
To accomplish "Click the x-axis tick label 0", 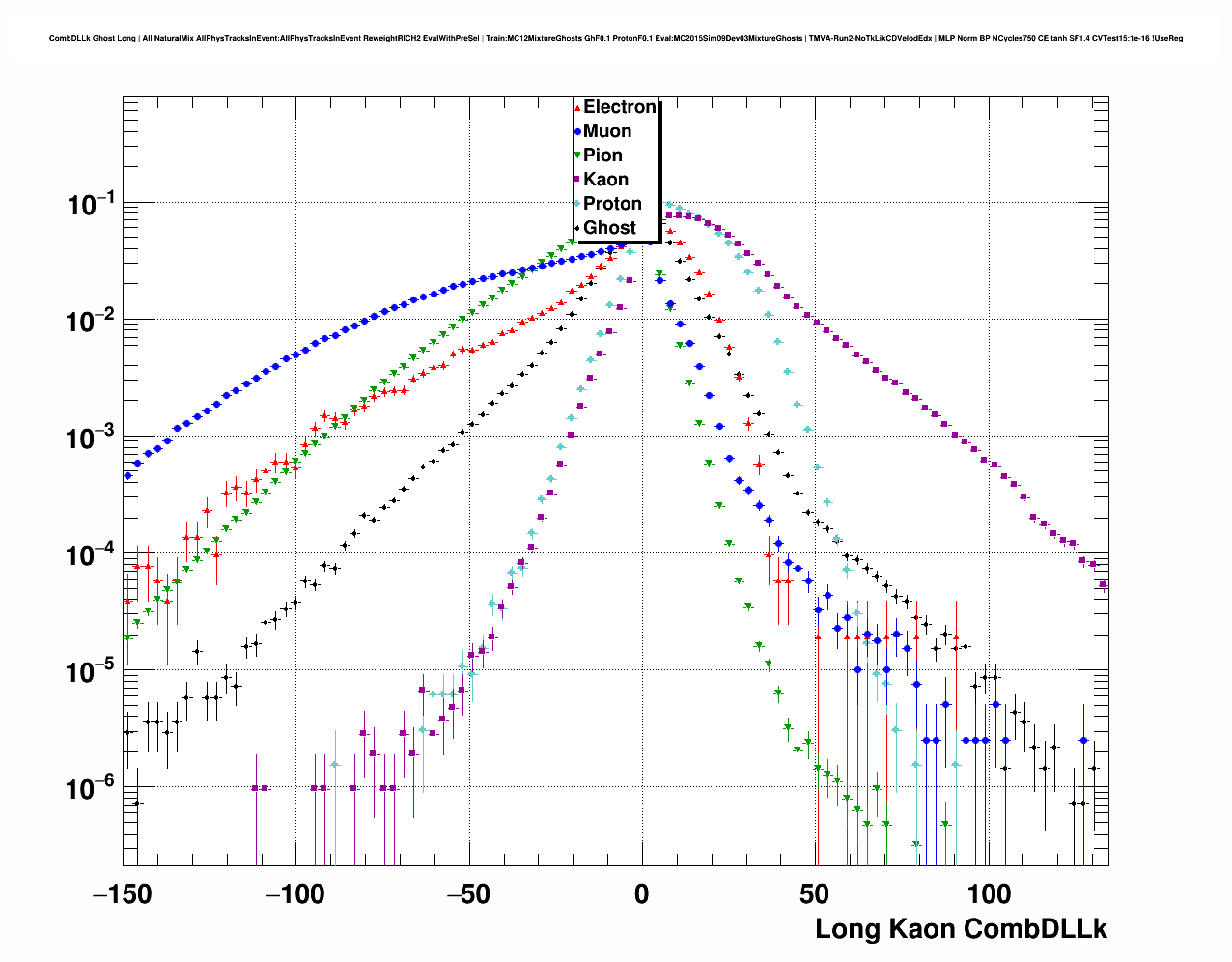I will click(642, 894).
